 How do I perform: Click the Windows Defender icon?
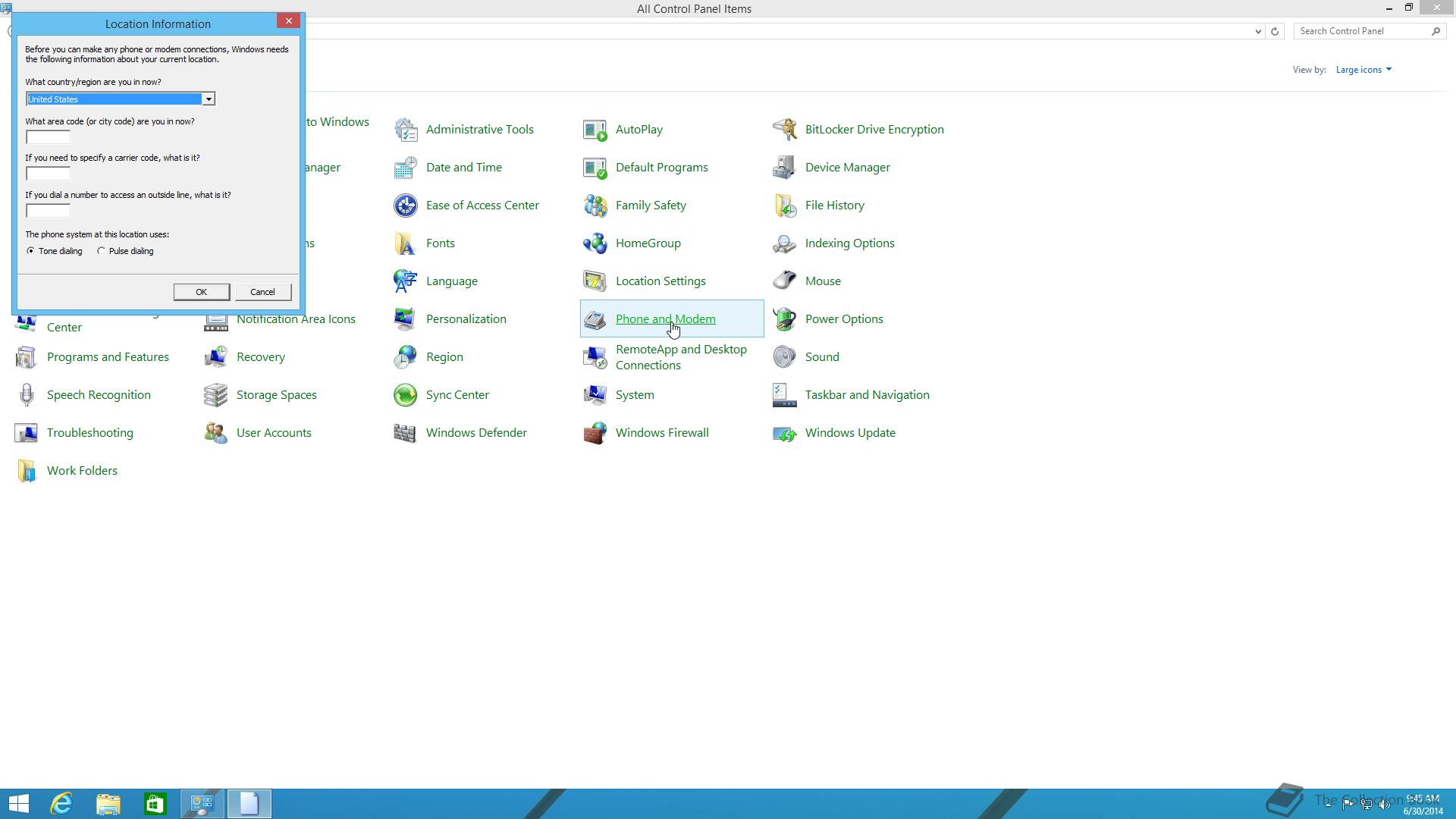(406, 433)
